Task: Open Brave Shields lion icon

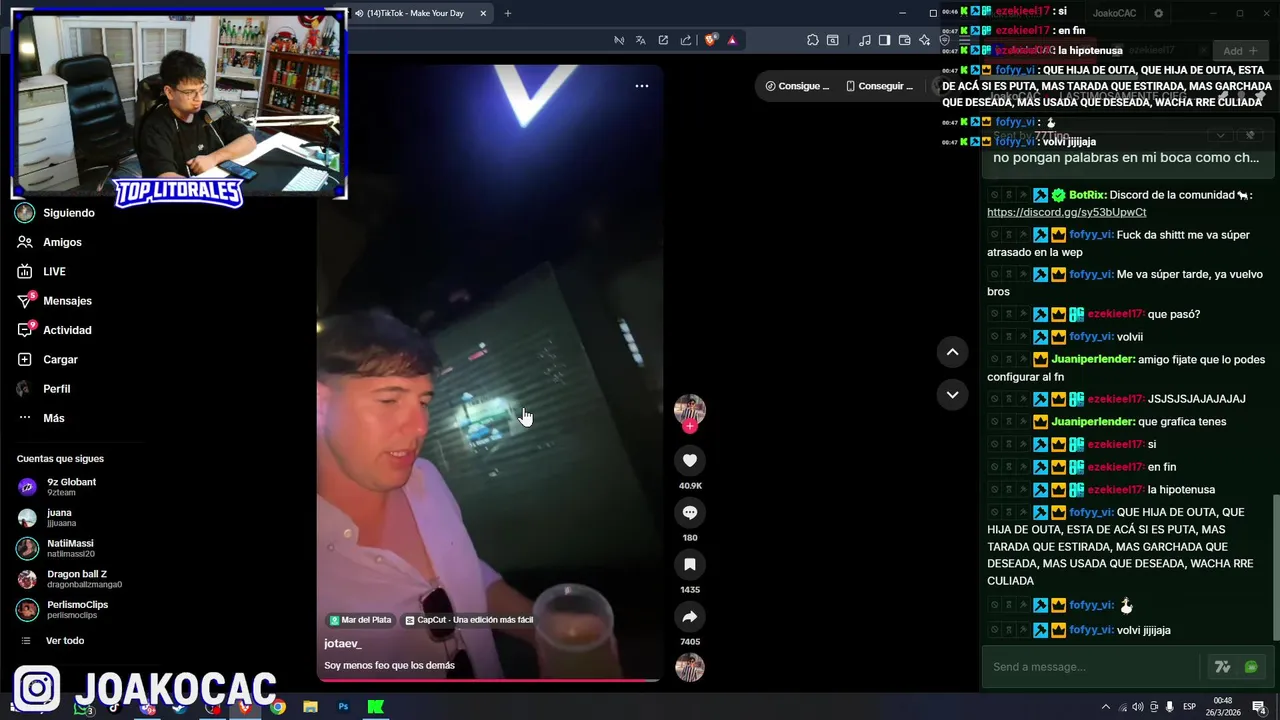Action: [711, 40]
